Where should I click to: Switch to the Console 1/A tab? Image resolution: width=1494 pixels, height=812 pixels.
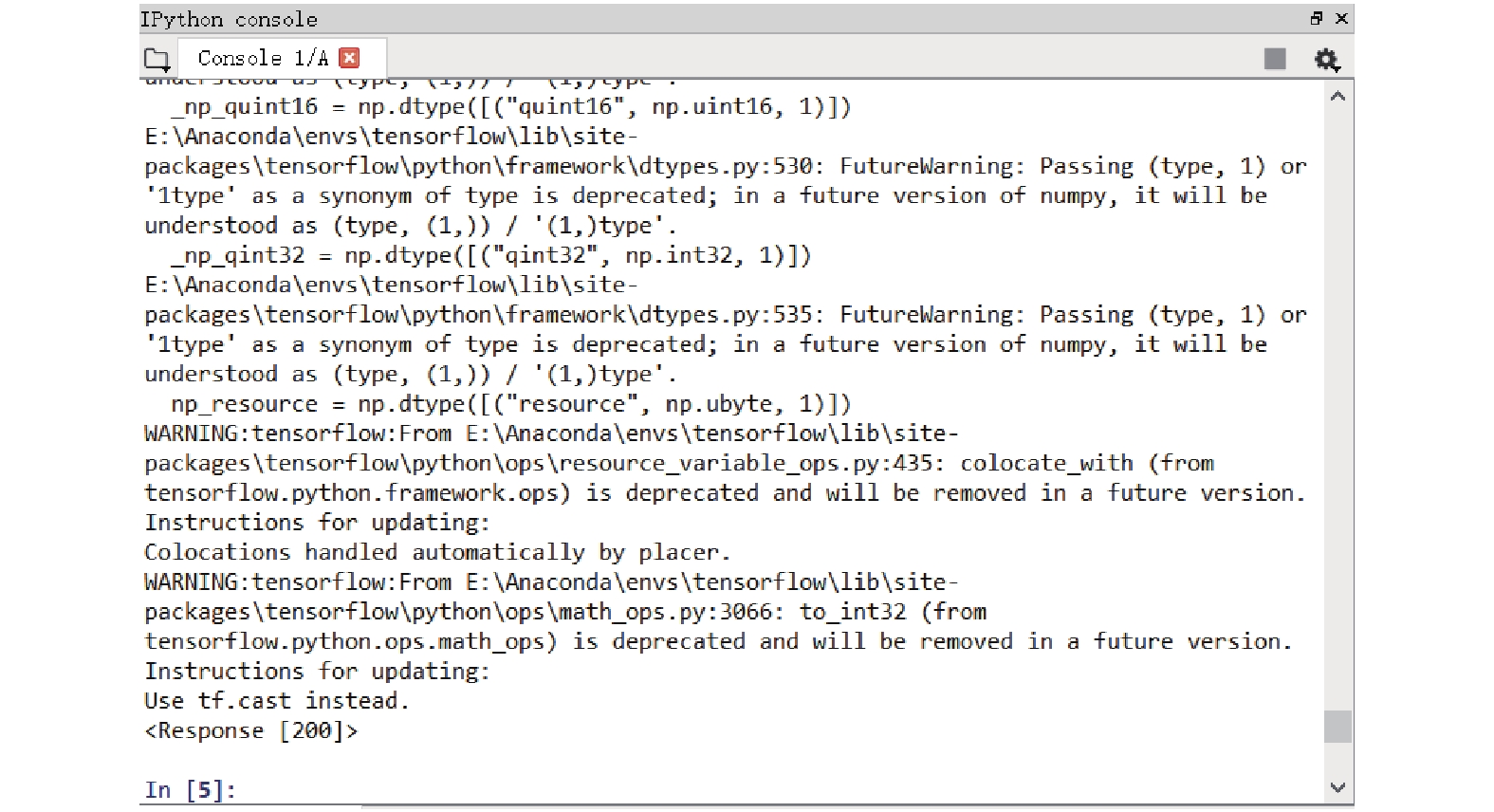(263, 58)
